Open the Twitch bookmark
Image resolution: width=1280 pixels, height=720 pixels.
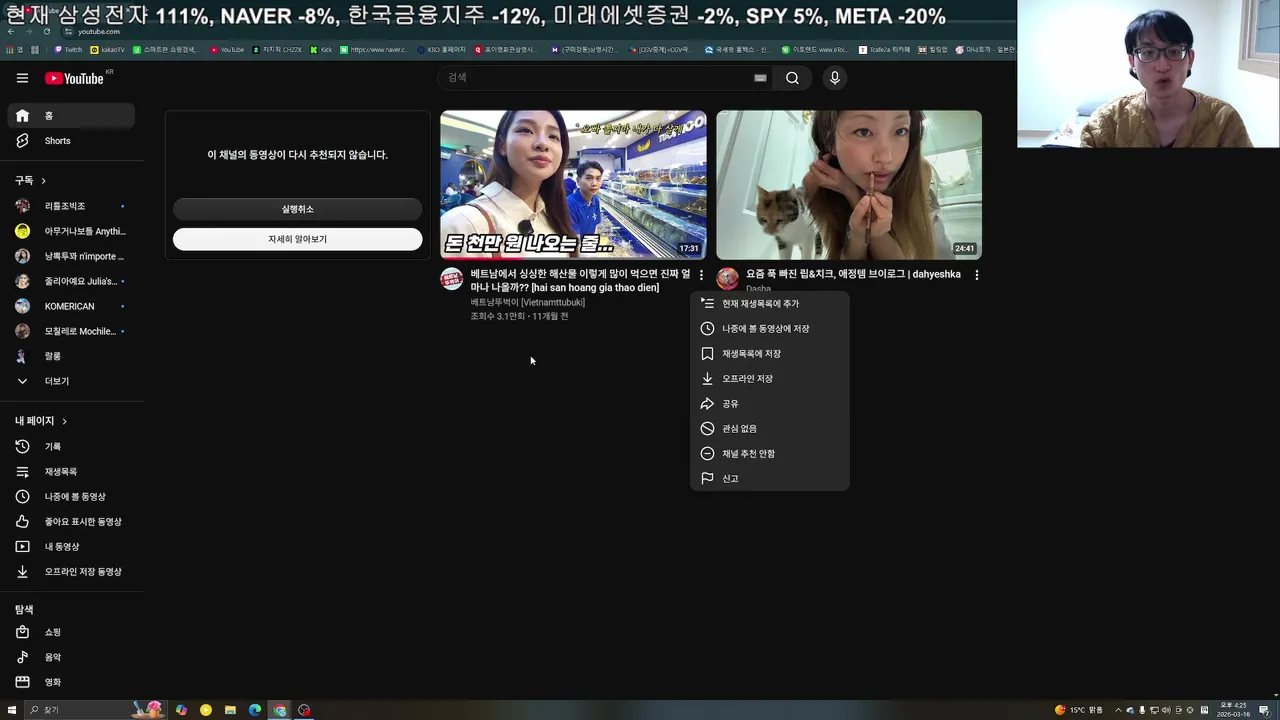coord(68,49)
